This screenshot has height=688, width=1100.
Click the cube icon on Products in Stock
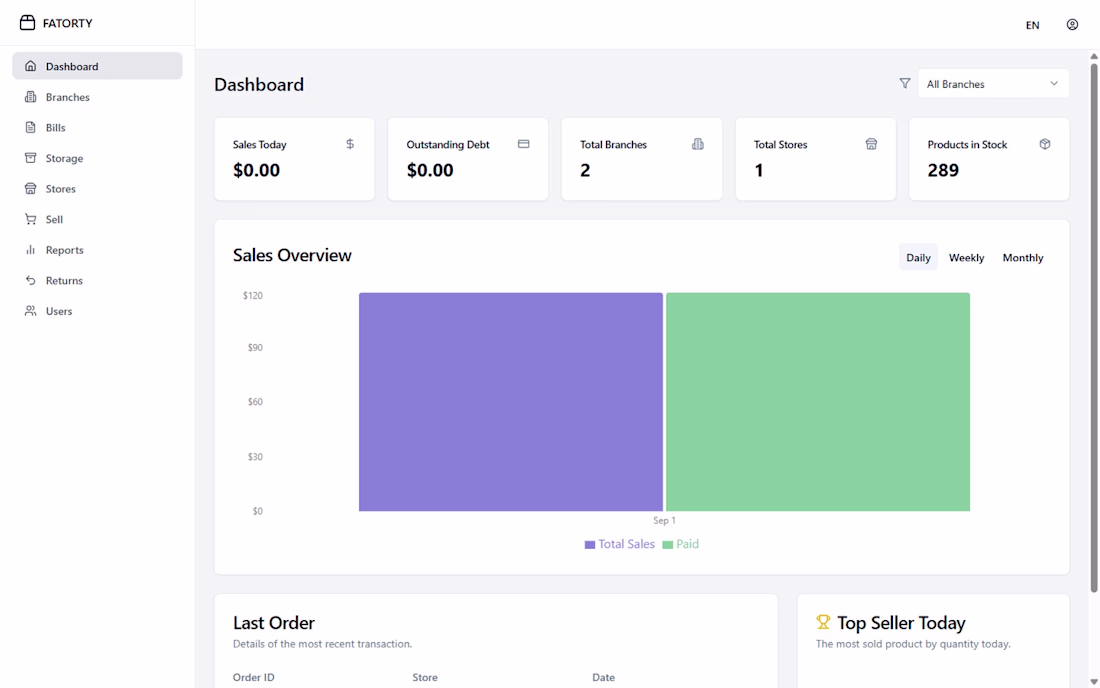[1045, 144]
